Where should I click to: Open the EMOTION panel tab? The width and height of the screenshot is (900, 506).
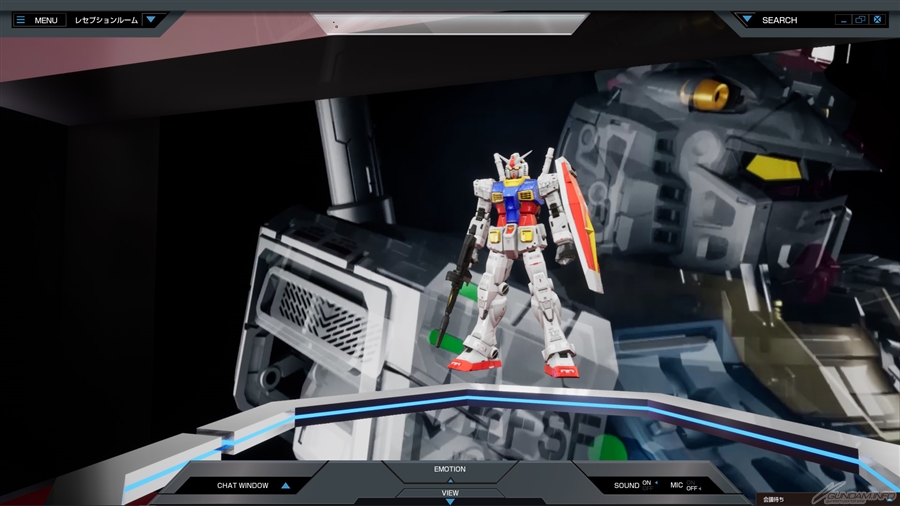(449, 469)
